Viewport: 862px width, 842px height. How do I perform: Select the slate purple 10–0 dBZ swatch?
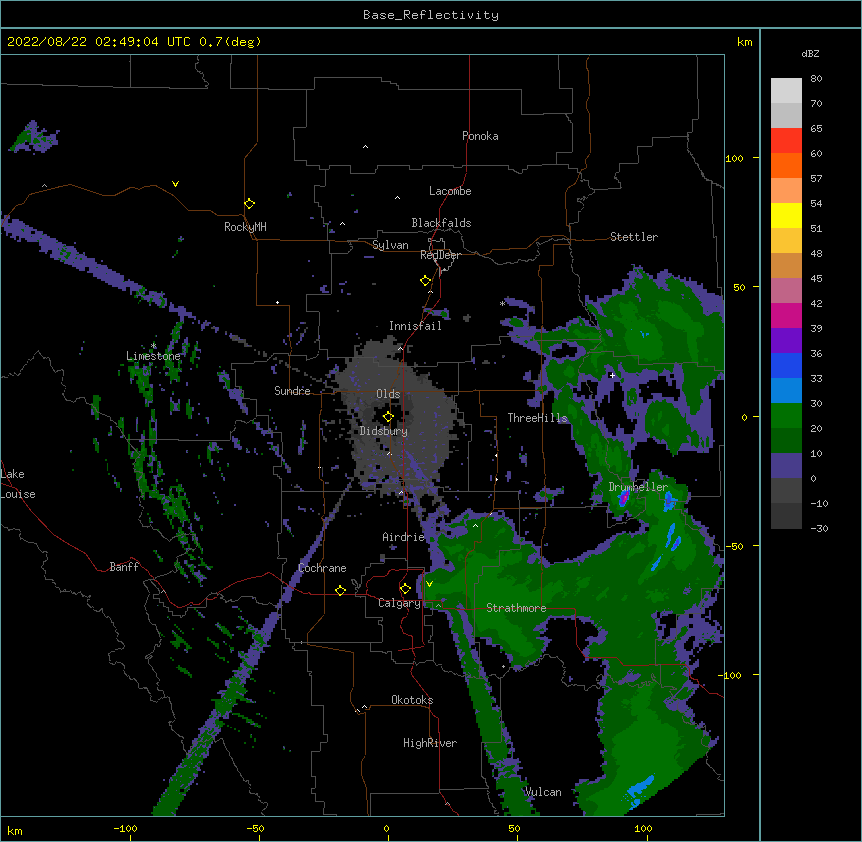tap(786, 466)
